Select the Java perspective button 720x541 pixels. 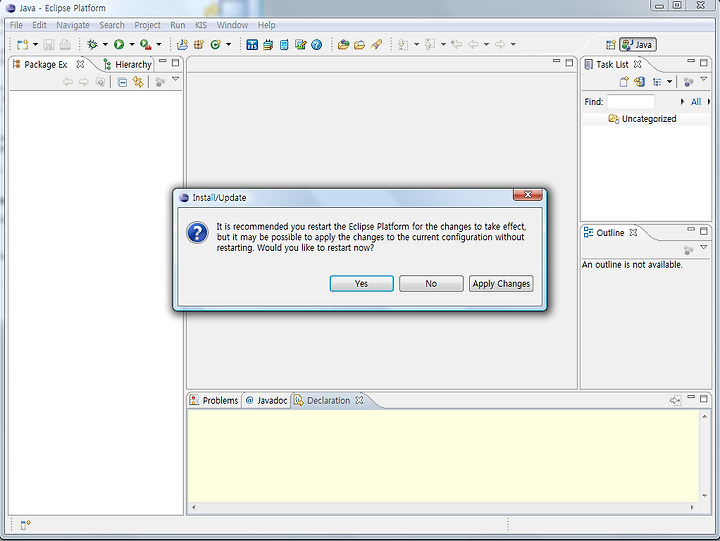[x=638, y=45]
